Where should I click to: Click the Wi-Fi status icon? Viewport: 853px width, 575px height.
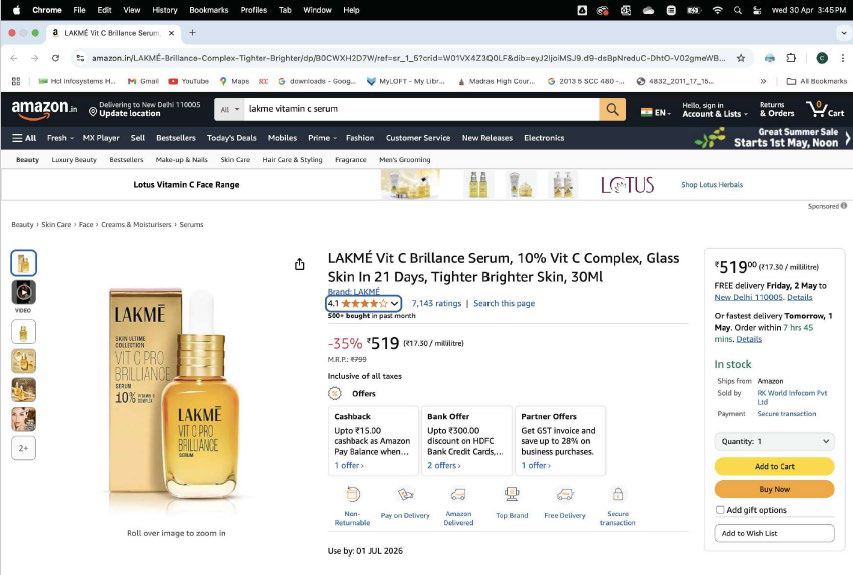point(718,10)
